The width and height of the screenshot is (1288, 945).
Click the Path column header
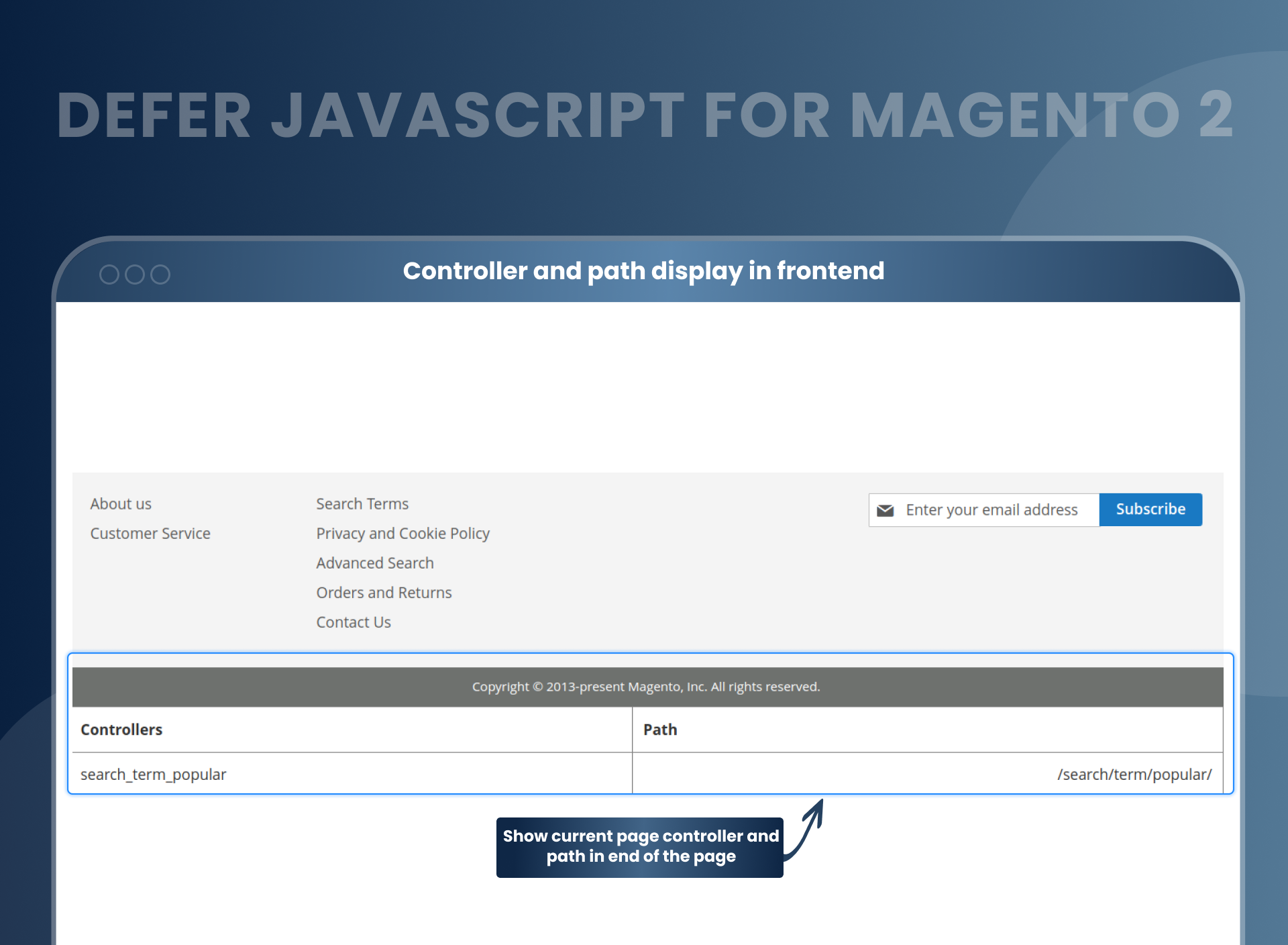click(928, 730)
